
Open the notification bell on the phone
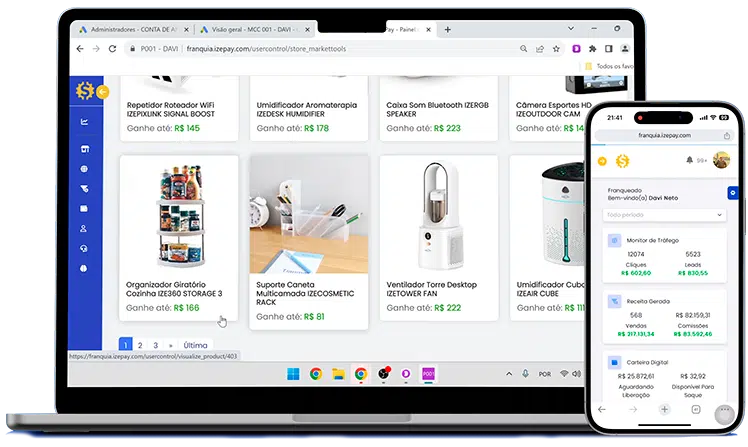(x=689, y=160)
